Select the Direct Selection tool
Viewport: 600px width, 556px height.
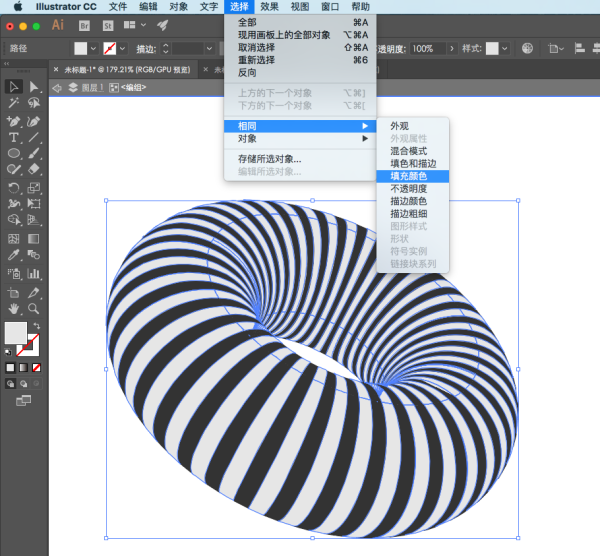(x=34, y=87)
